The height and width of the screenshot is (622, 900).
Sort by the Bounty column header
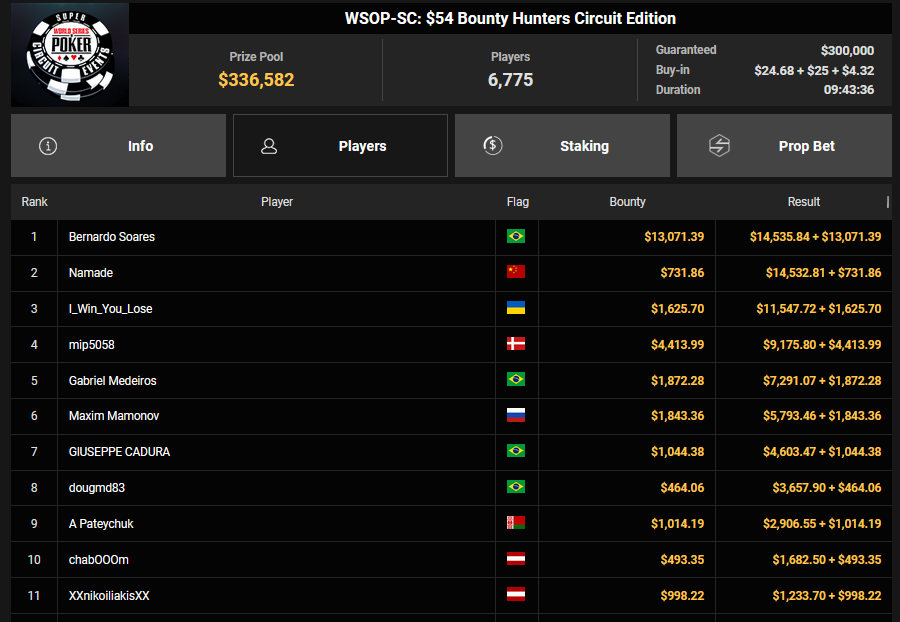pos(627,202)
